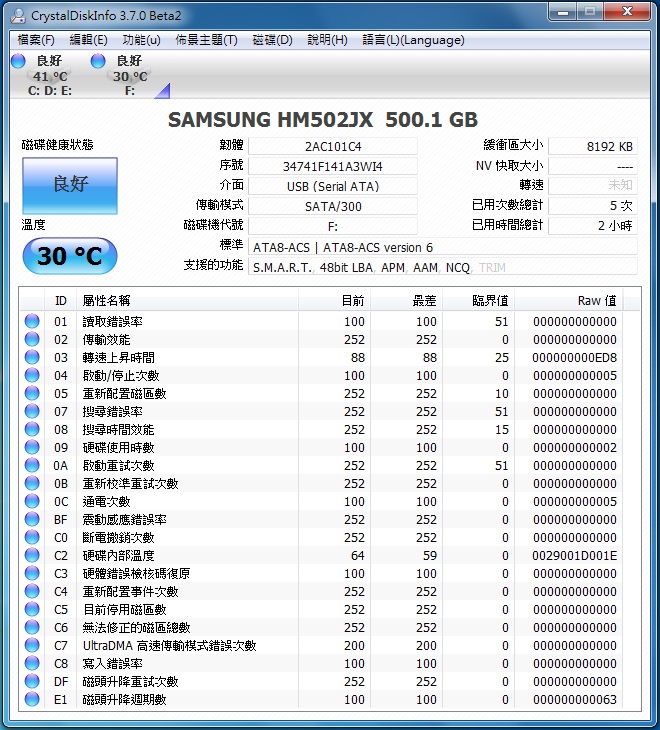The image size is (660, 730).
Task: Open the 說明(H) menu
Action: [x=327, y=40]
